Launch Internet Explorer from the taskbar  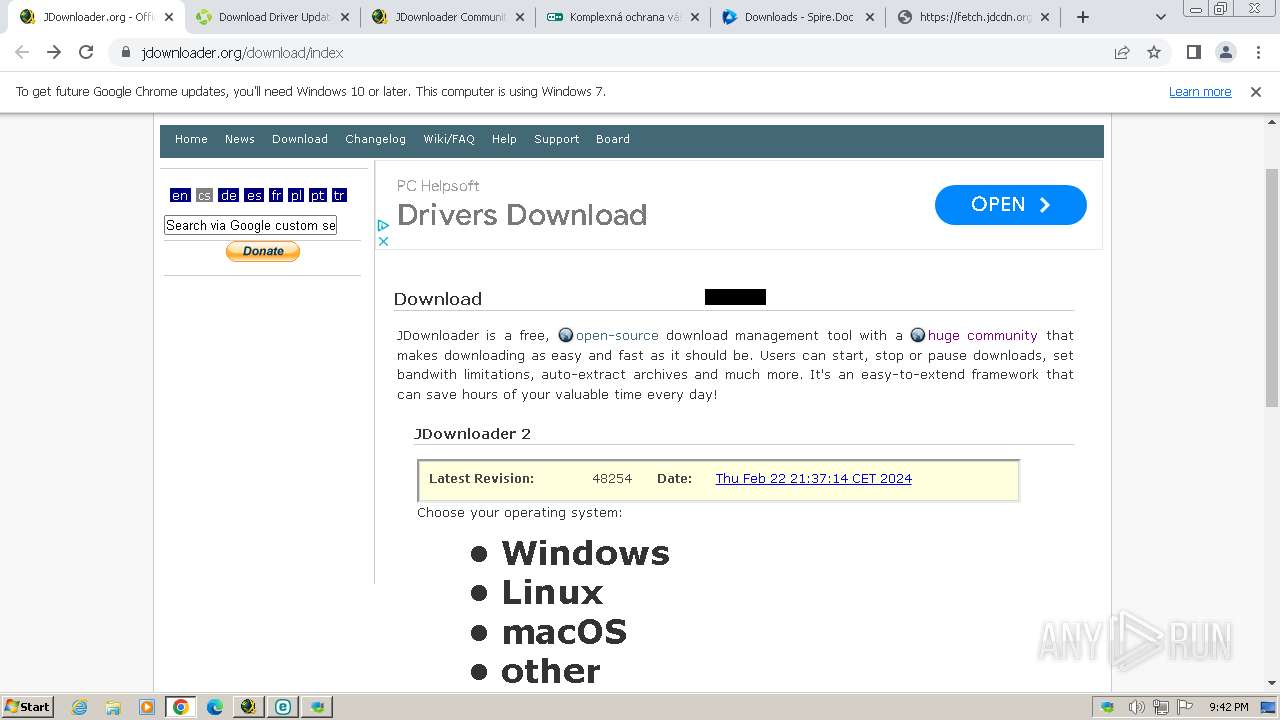point(79,707)
